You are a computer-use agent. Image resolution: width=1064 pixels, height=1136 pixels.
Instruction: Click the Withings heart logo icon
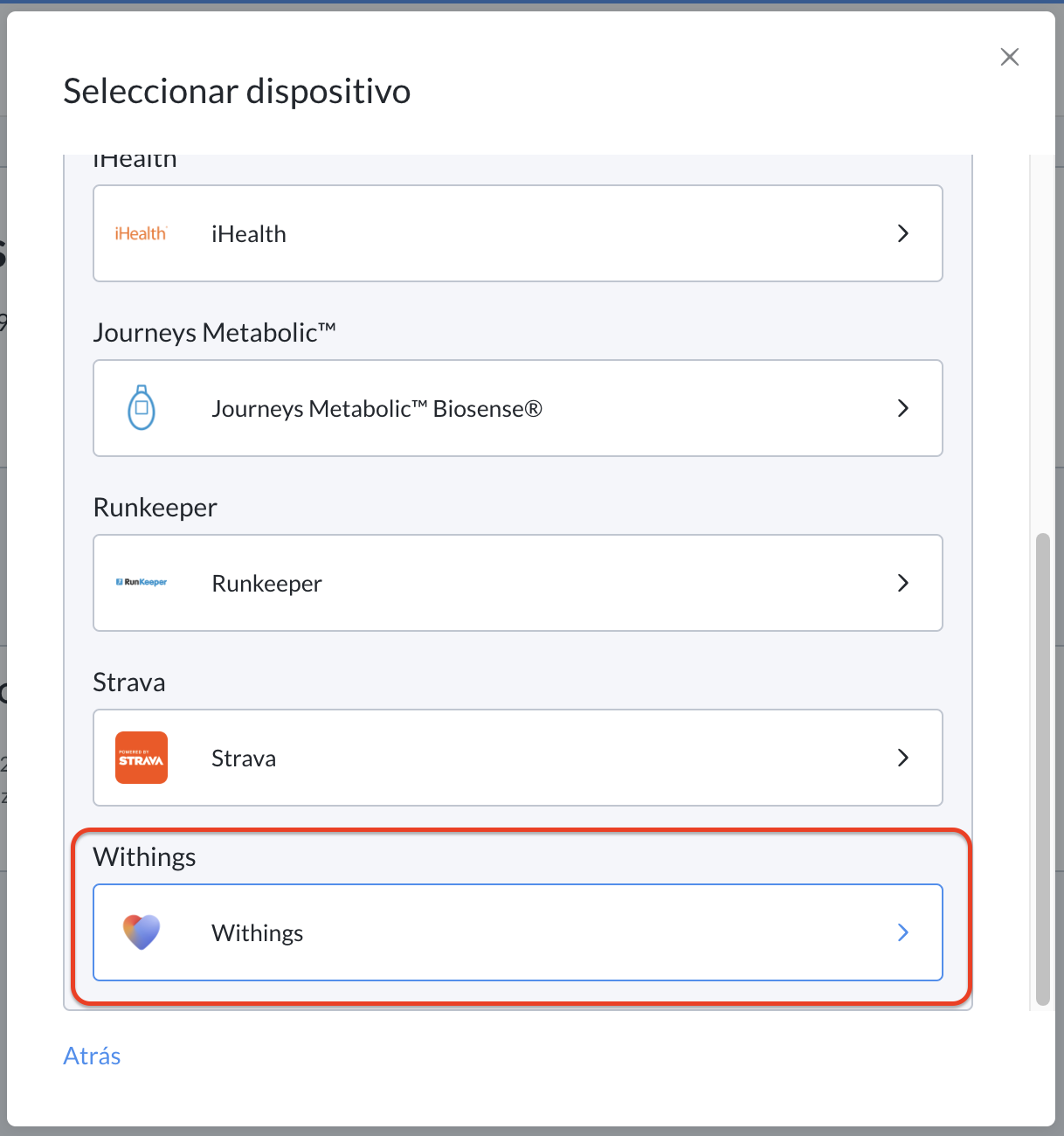tap(142, 932)
